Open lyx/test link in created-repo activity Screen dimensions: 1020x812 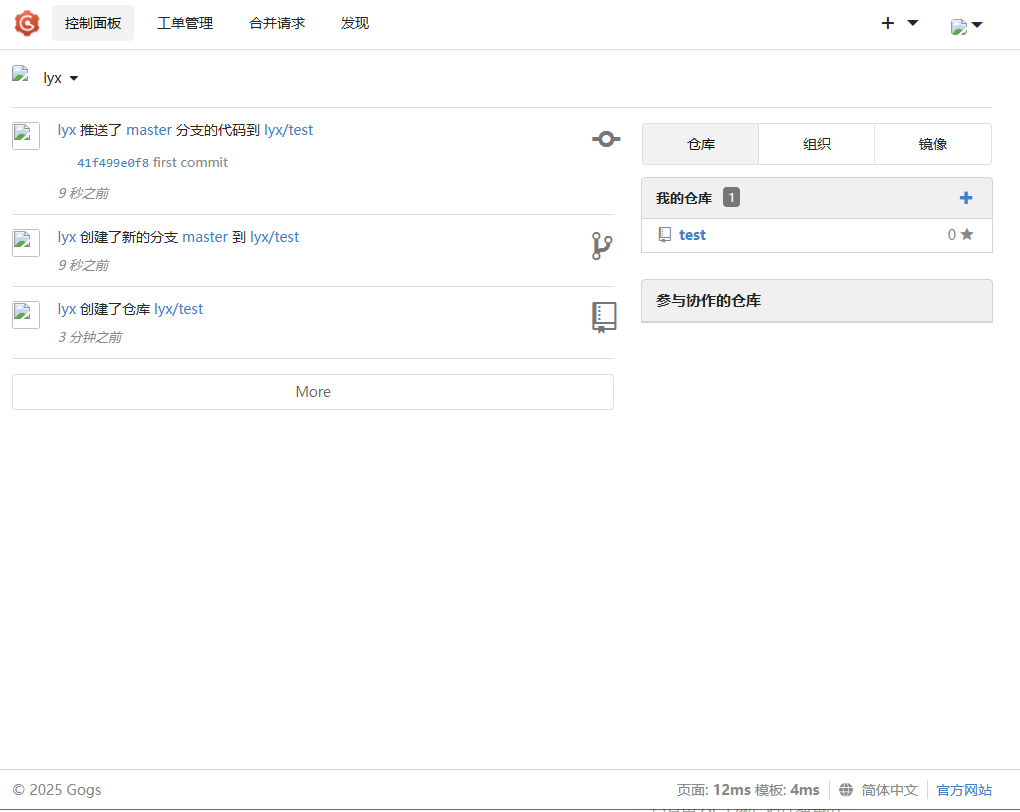[178, 309]
